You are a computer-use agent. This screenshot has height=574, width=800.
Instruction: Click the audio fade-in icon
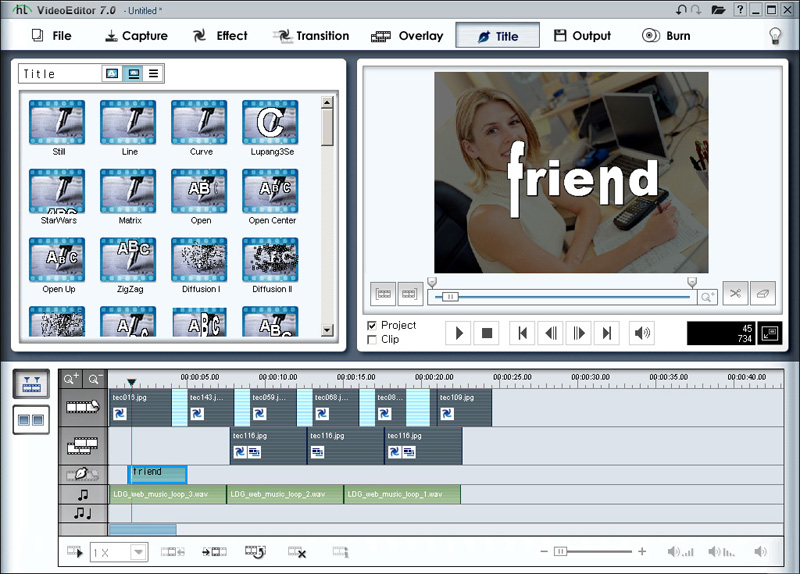point(680,552)
